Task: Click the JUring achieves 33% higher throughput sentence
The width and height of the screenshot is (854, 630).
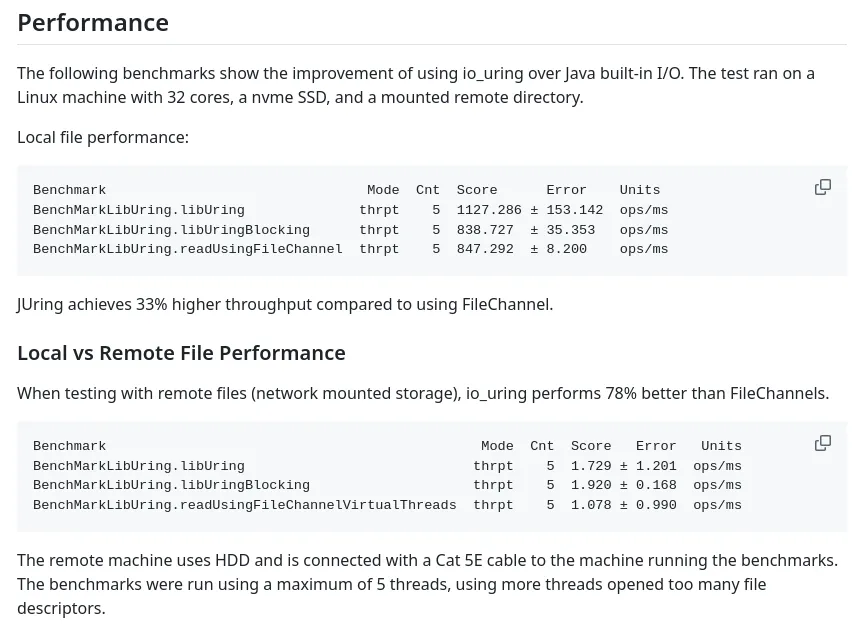Action: tap(285, 304)
